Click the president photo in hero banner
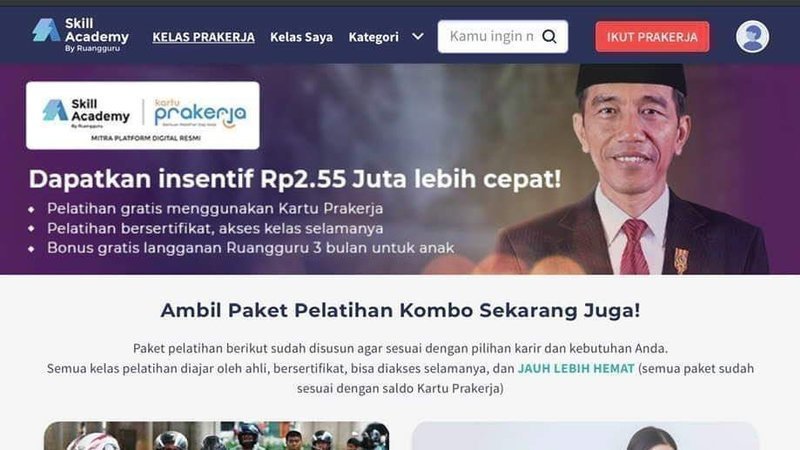 click(633, 169)
